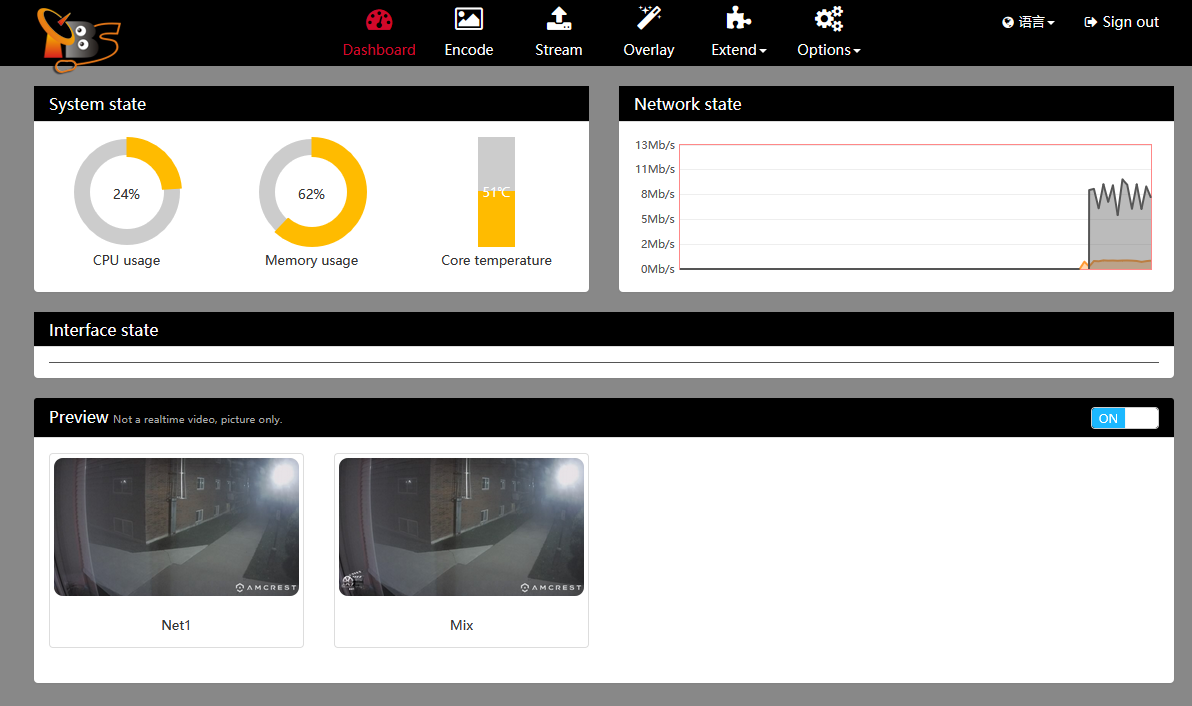Viewport: 1192px width, 706px height.
Task: Click the sign out arrow icon
Action: pos(1090,22)
